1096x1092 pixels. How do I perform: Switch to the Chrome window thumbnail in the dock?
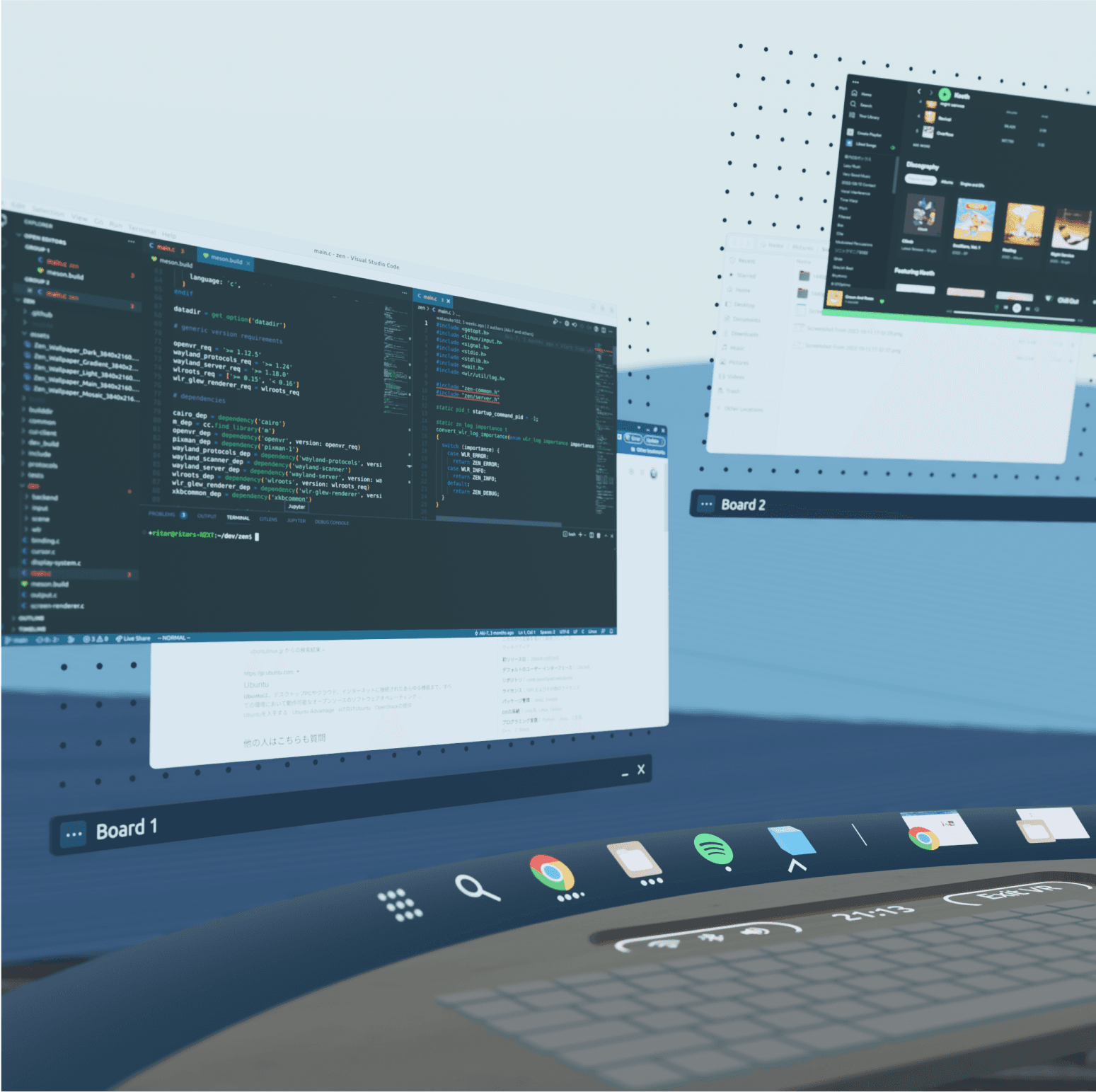[x=939, y=829]
